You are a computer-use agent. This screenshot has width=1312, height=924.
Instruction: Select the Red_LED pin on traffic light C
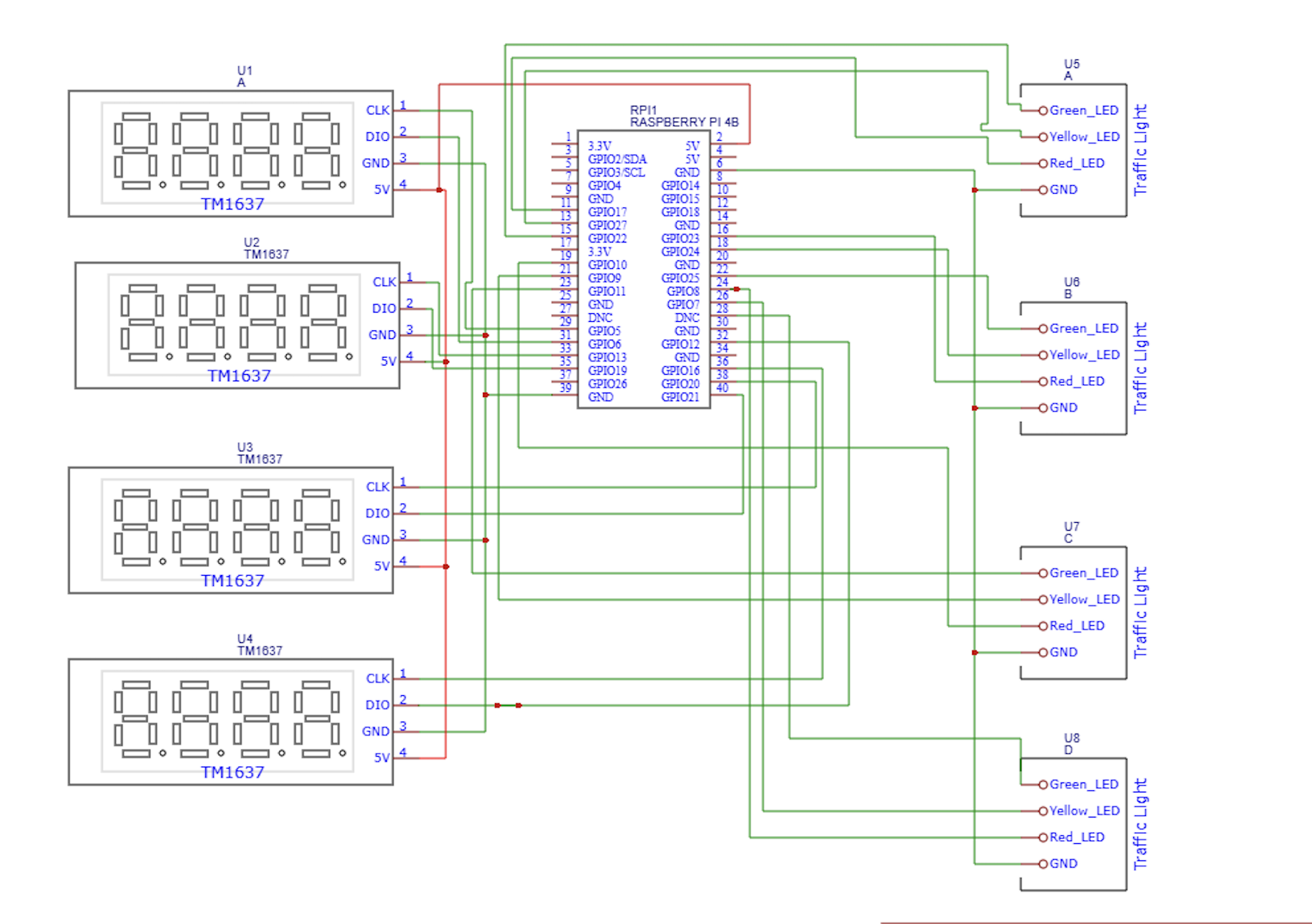click(1043, 626)
